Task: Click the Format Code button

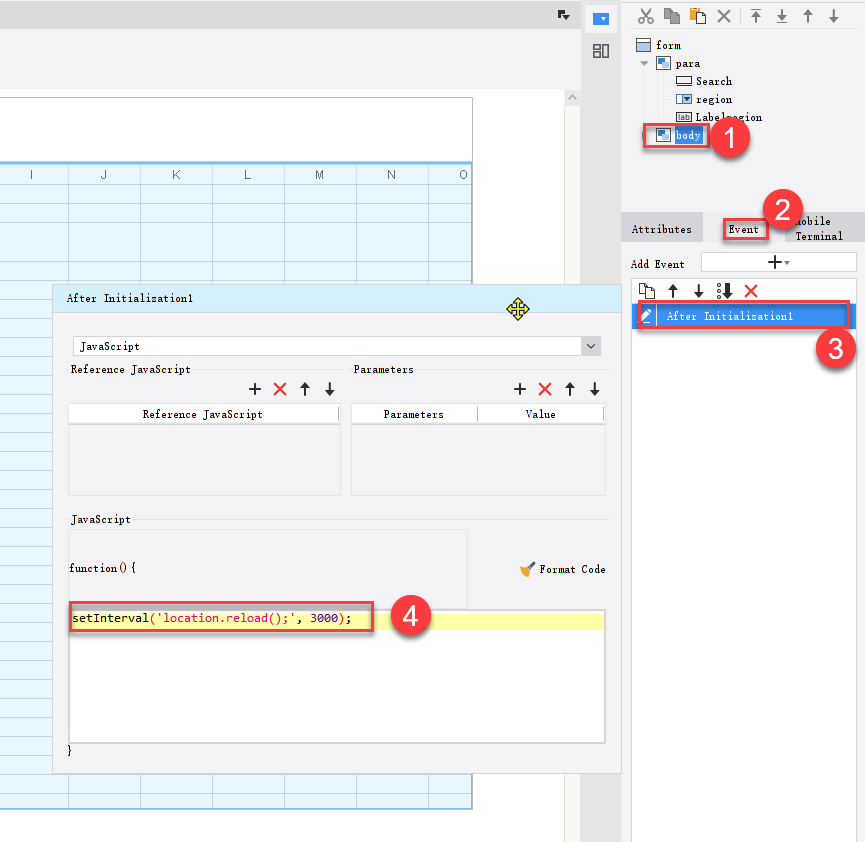Action: (x=570, y=569)
